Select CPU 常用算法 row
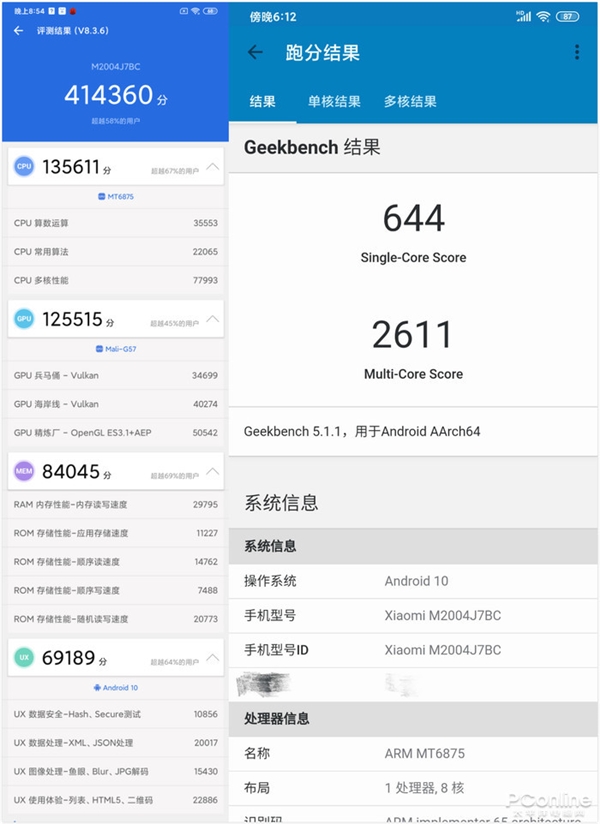 (116, 252)
